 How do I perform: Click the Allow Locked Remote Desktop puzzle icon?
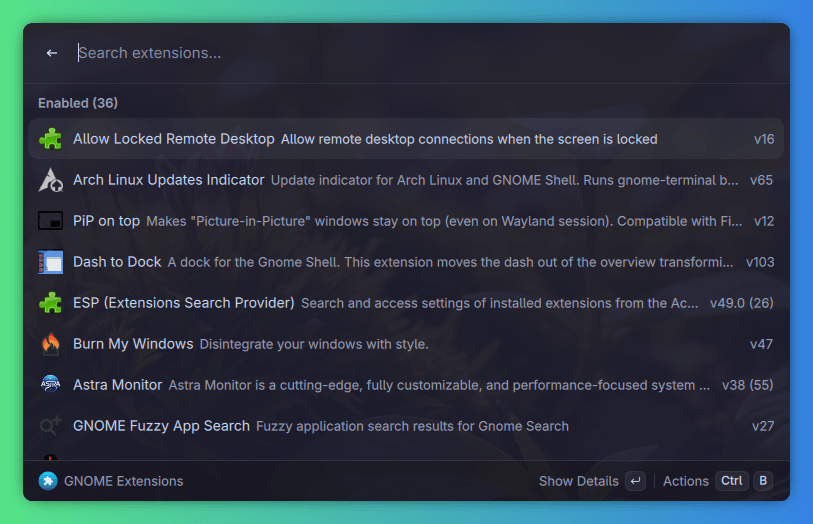click(x=50, y=139)
